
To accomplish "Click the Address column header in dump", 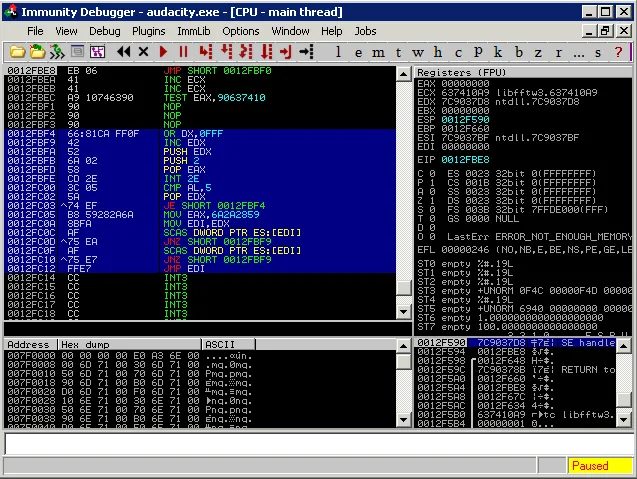I will 30,344.
